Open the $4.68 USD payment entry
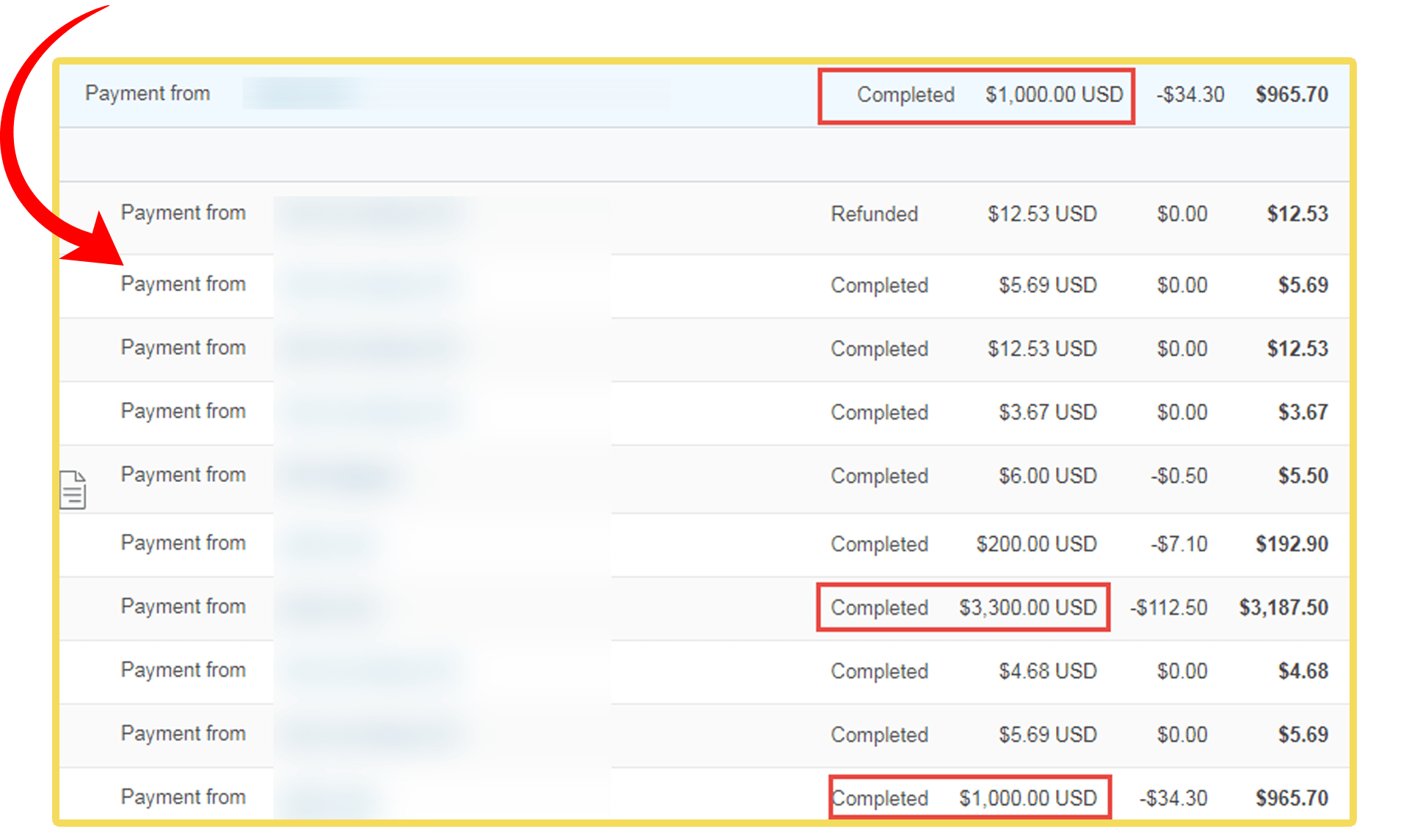 click(x=1047, y=671)
